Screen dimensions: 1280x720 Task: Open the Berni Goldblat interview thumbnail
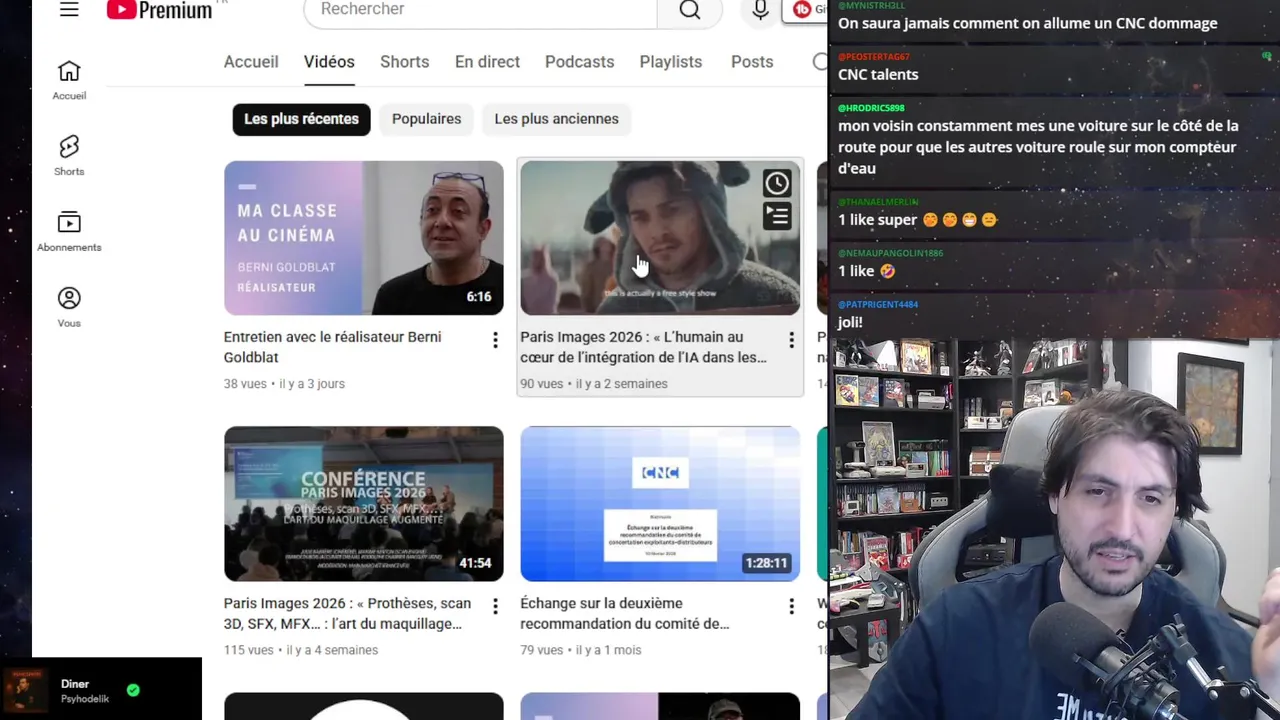(x=364, y=238)
